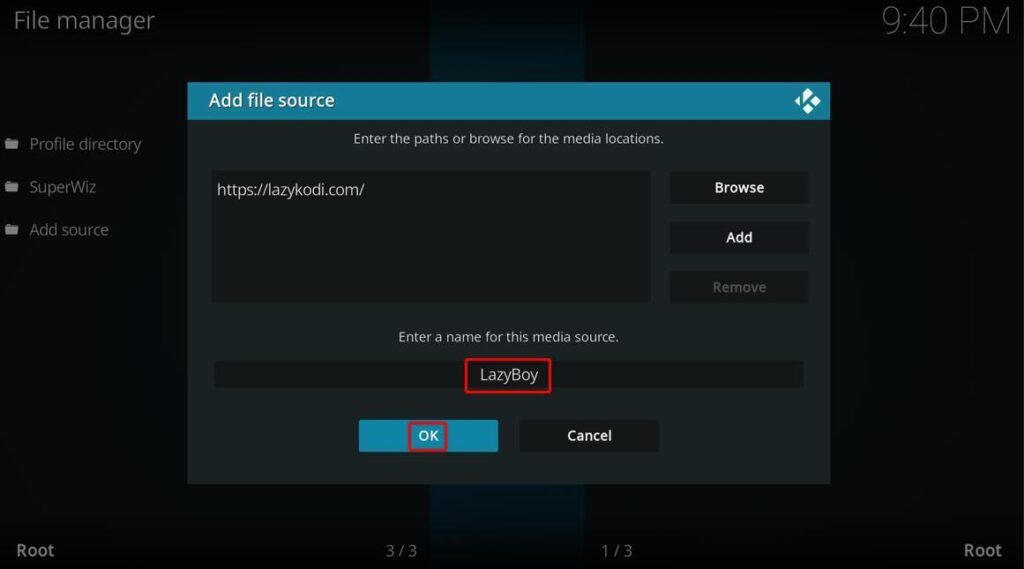The width and height of the screenshot is (1024, 569).
Task: Click the 'Enter the paths or browse' instruction text
Action: pos(508,138)
